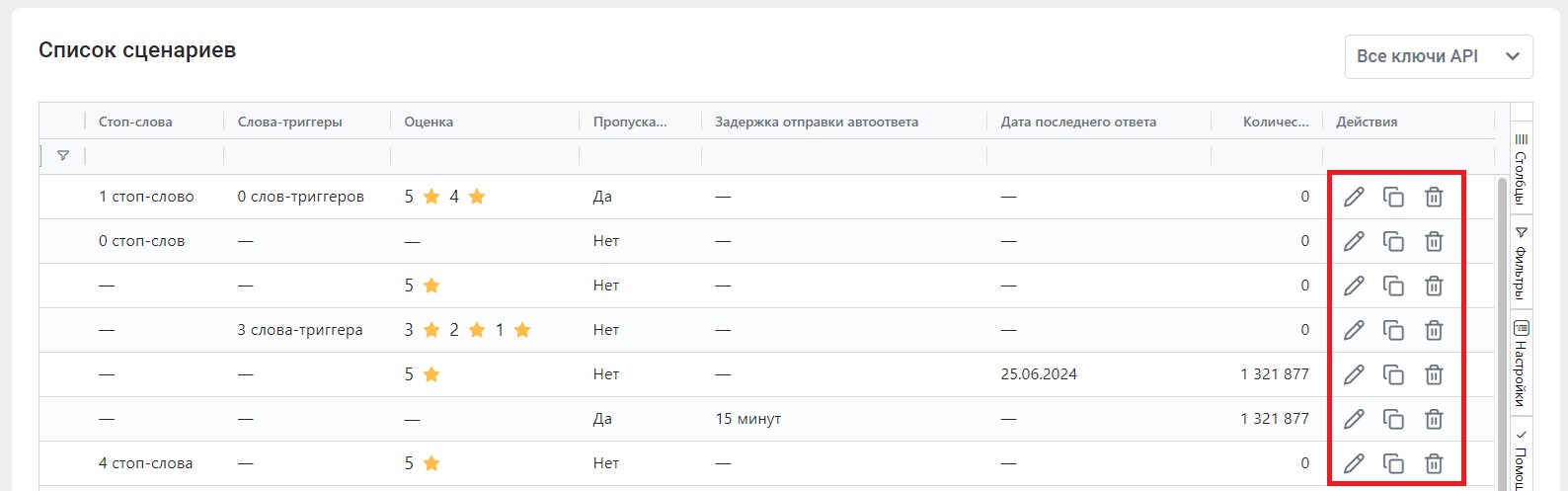Viewport: 1568px width, 491px height.
Task: Open the Настройки side panel tab
Action: [x=1521, y=364]
